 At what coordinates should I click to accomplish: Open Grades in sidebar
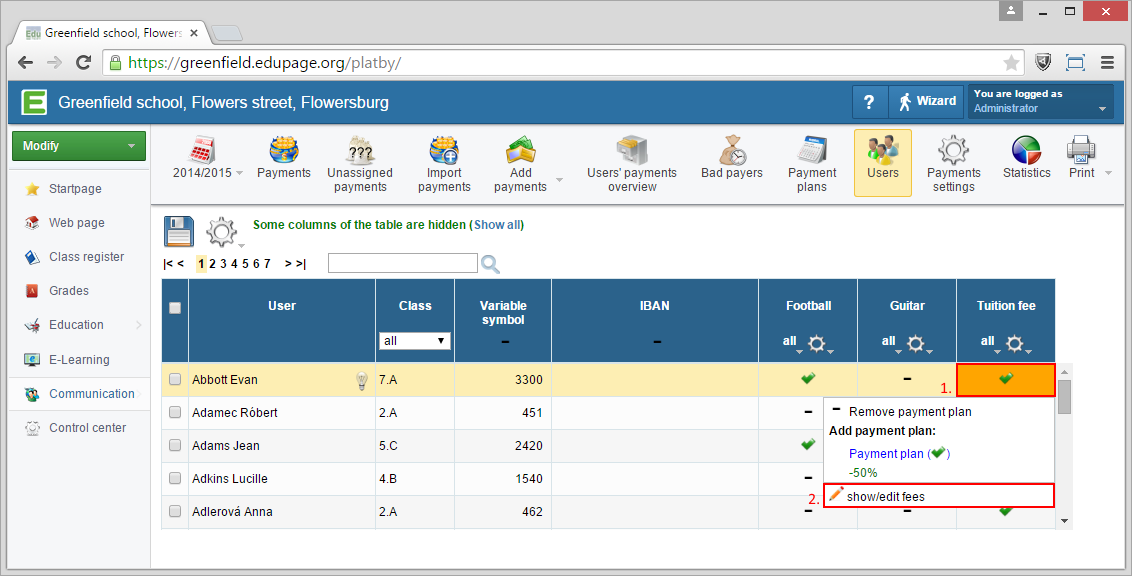(x=69, y=291)
